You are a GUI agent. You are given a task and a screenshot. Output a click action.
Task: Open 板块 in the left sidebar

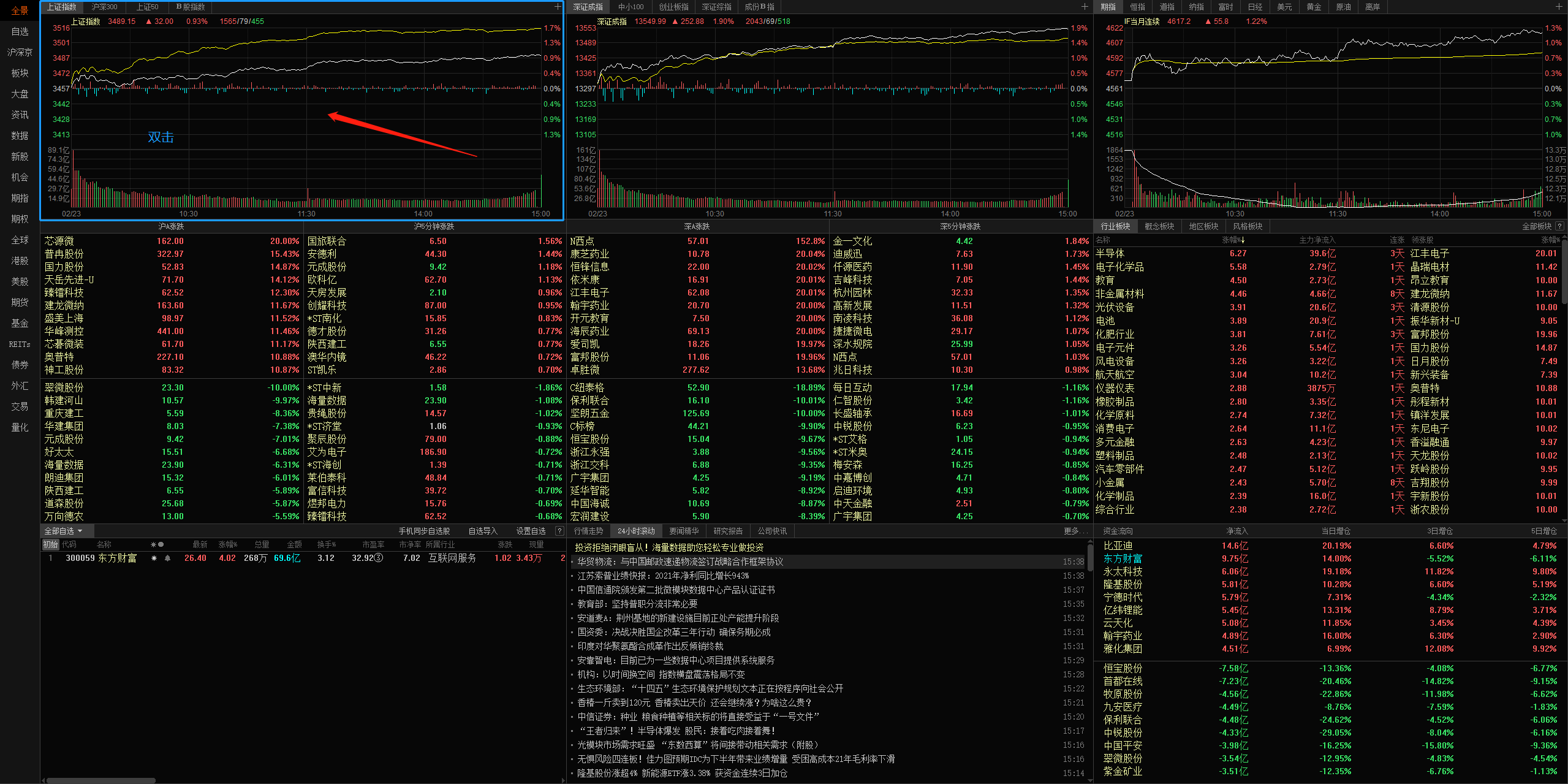20,73
